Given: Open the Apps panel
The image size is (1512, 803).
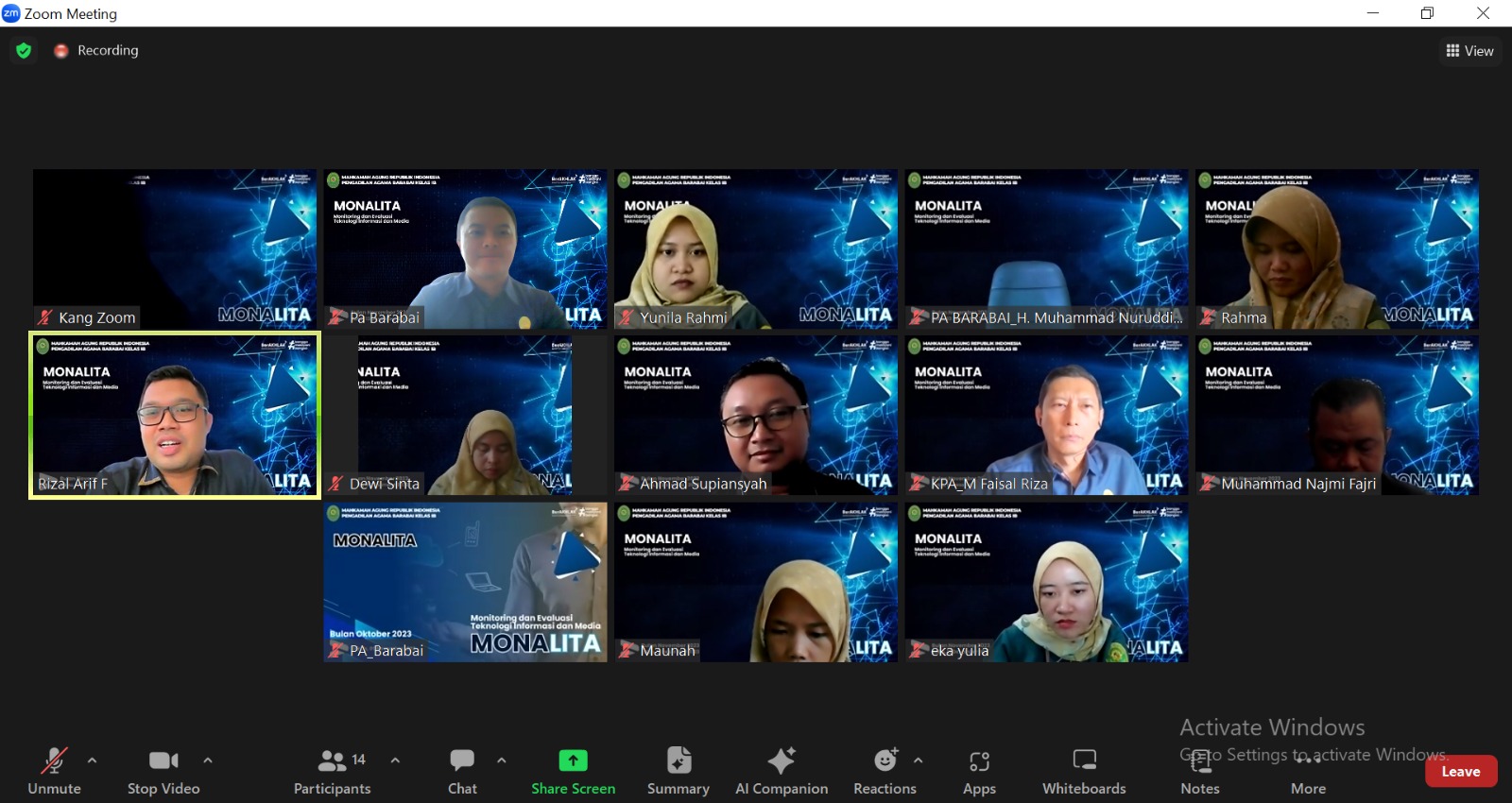Looking at the screenshot, I should [979, 770].
